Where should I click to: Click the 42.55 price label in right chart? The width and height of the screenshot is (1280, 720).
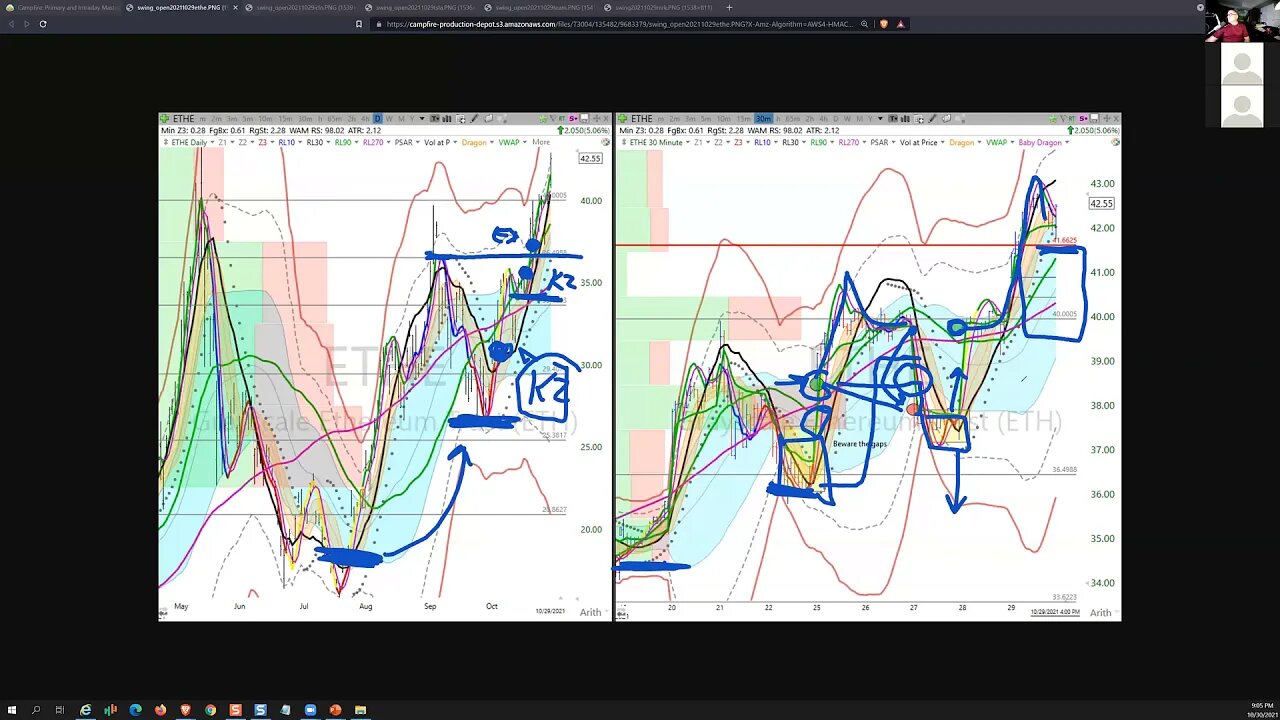pyautogui.click(x=1101, y=203)
